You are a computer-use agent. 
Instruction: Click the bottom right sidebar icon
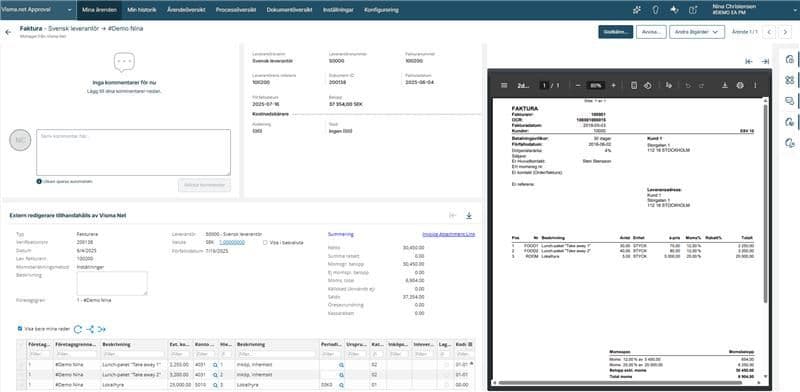pos(790,143)
